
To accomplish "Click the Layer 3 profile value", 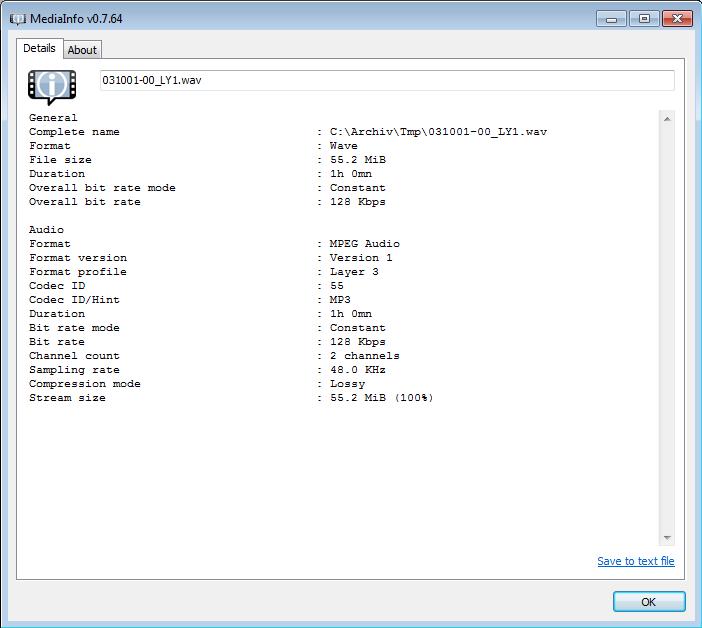I will click(x=354, y=271).
